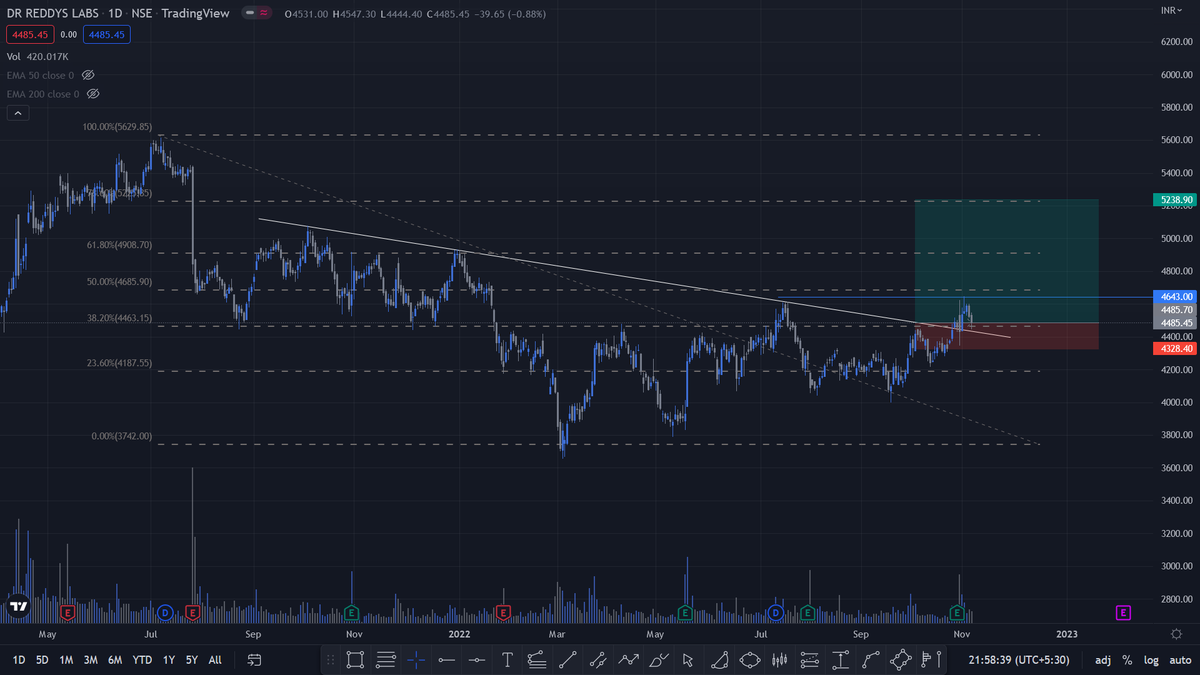
Task: Click the green E earnings marker near Nov 2021
Action: 351,611
